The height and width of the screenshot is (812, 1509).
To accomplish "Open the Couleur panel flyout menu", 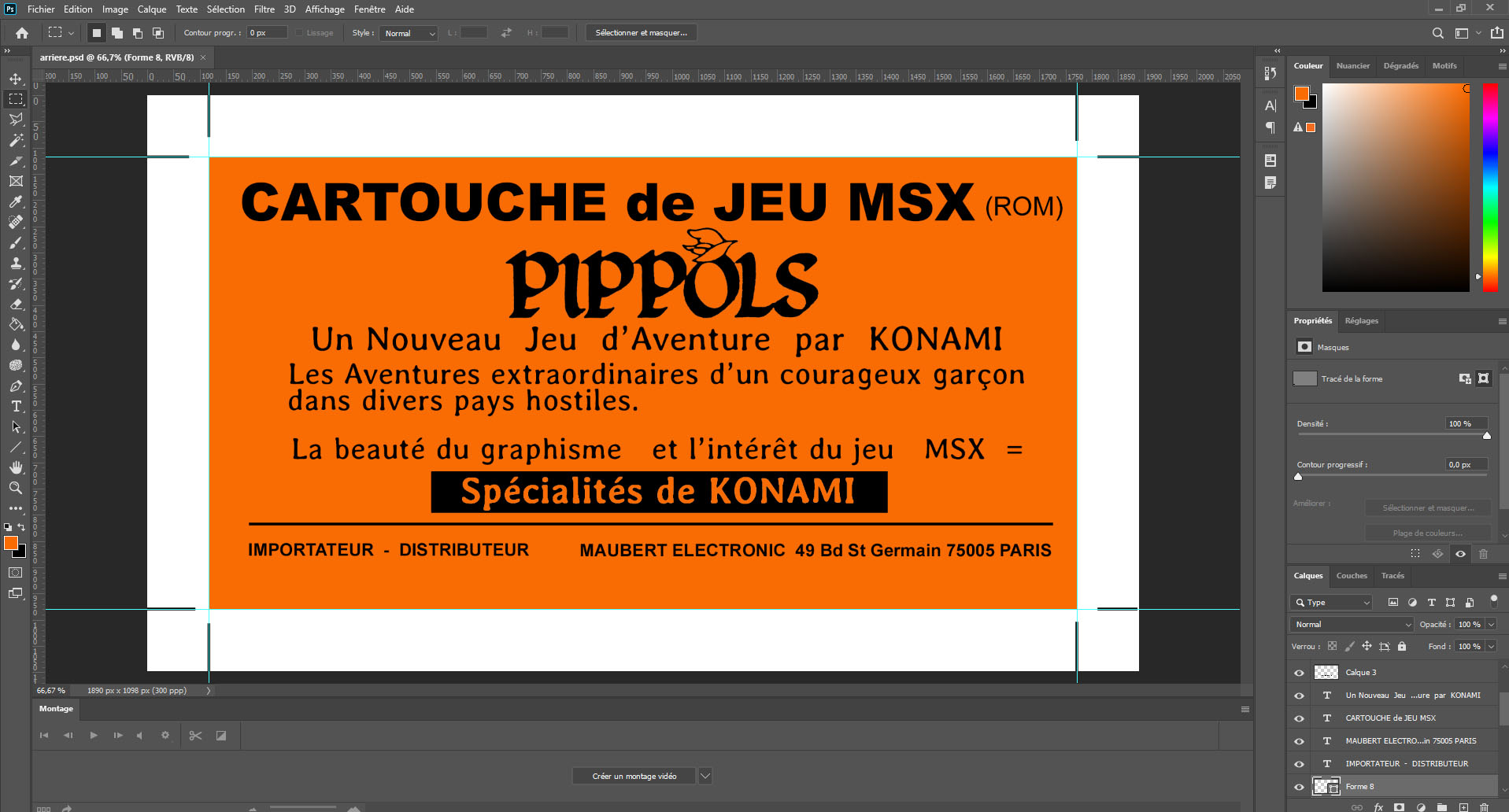I will [x=1502, y=66].
